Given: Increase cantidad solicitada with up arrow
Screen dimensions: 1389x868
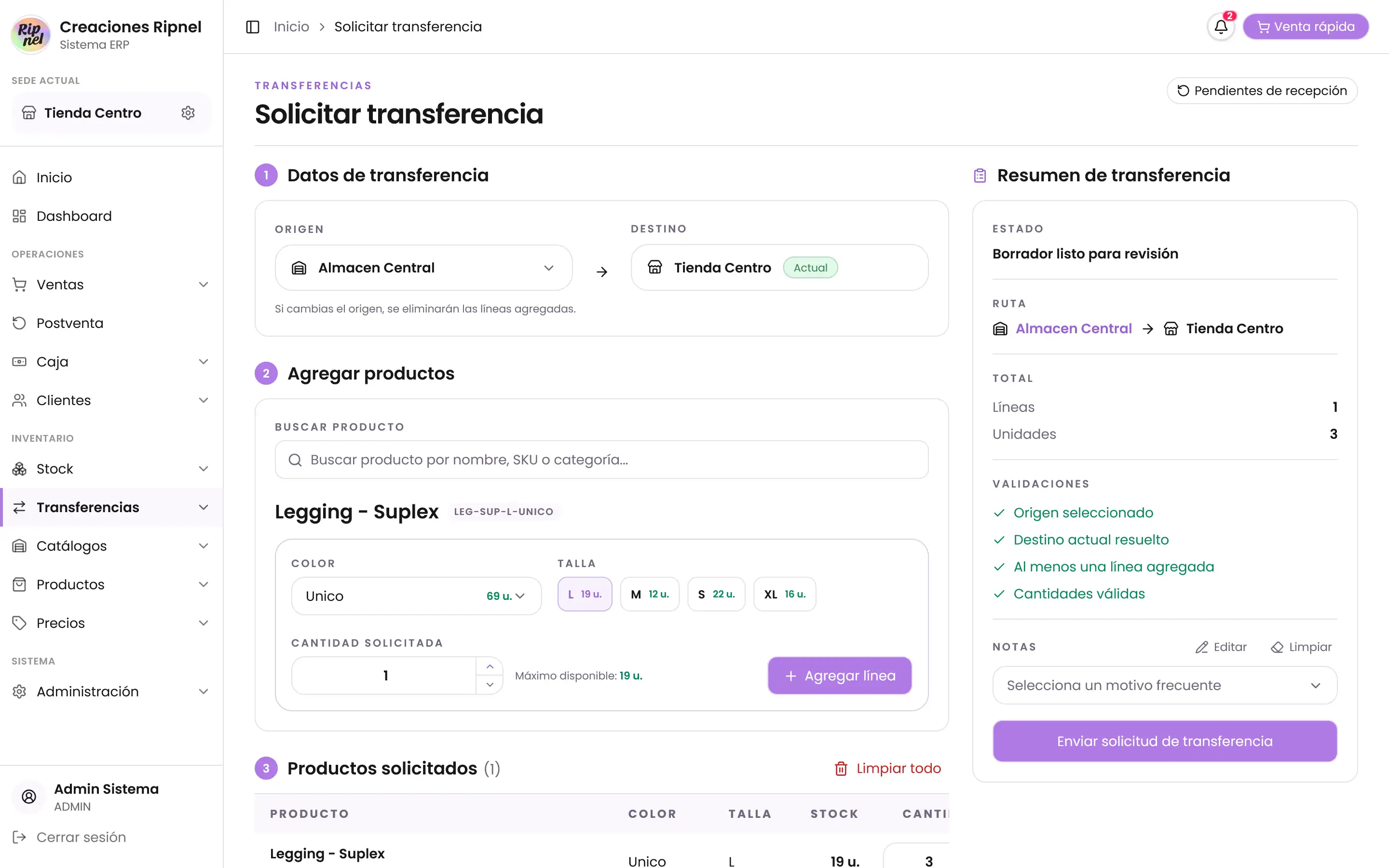Looking at the screenshot, I should click(x=490, y=666).
